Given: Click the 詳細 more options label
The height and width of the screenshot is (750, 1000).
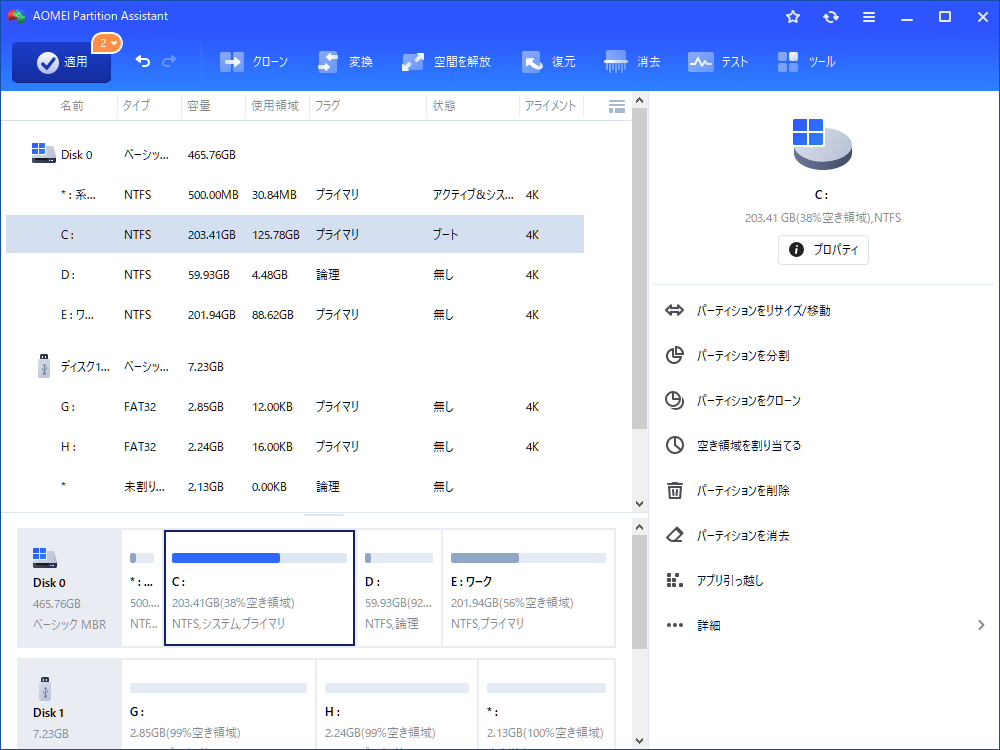Looking at the screenshot, I should 708,626.
